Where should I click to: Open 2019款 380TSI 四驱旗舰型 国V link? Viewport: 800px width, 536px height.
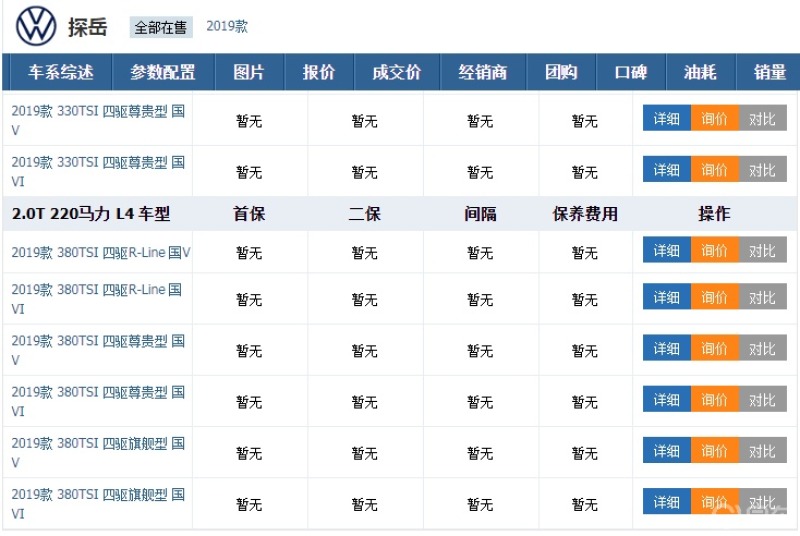[x=98, y=452]
